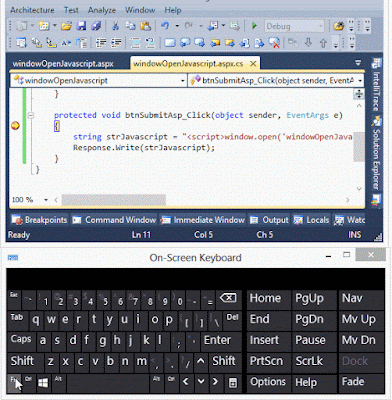Click the editor vertical scrollbar thumb
This screenshot has height=400, width=392.
click(x=359, y=148)
